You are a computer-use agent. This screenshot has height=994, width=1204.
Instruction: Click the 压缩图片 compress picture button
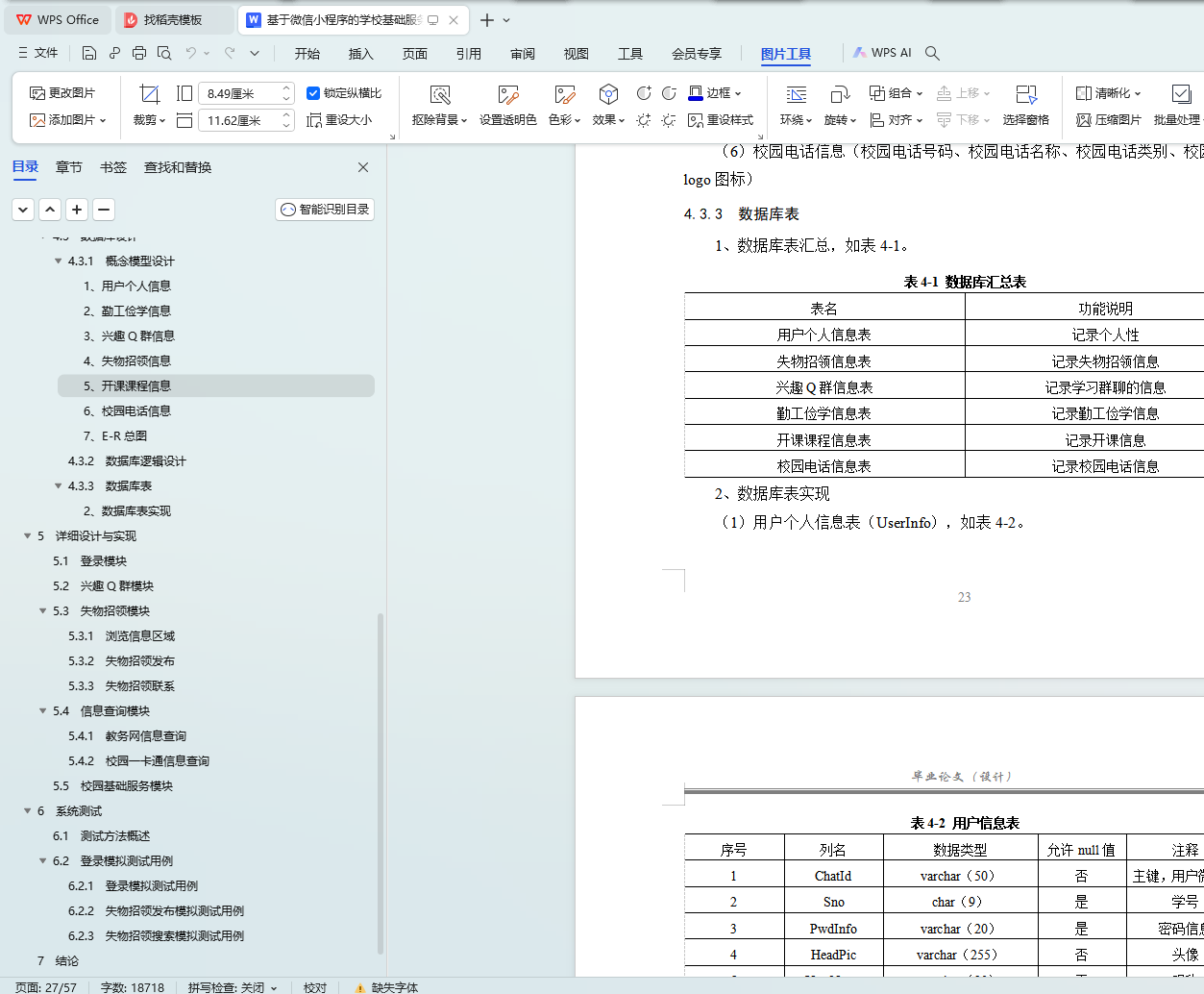[1109, 120]
